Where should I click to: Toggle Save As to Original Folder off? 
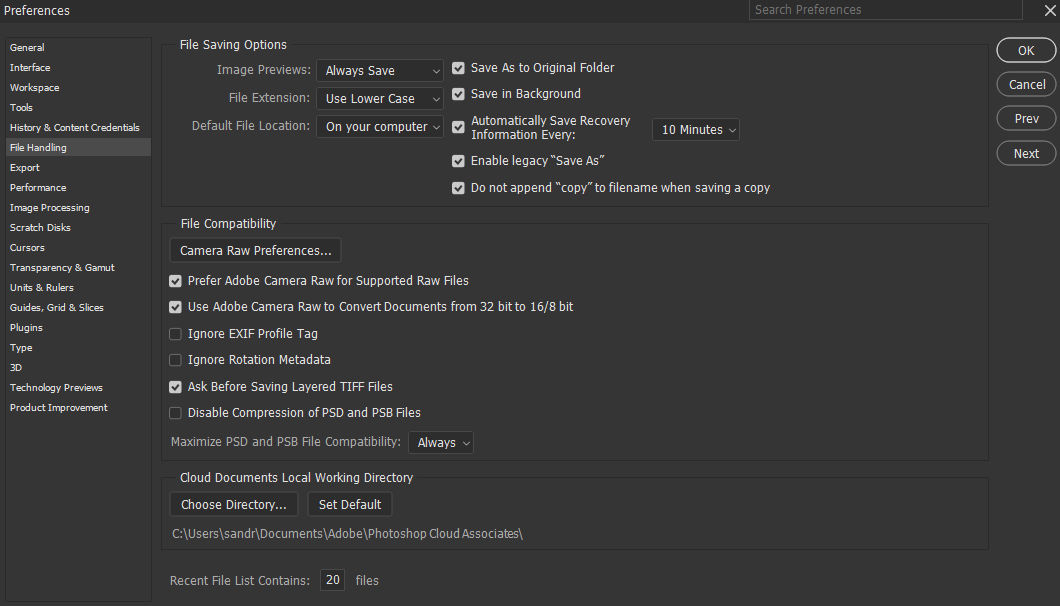[458, 68]
